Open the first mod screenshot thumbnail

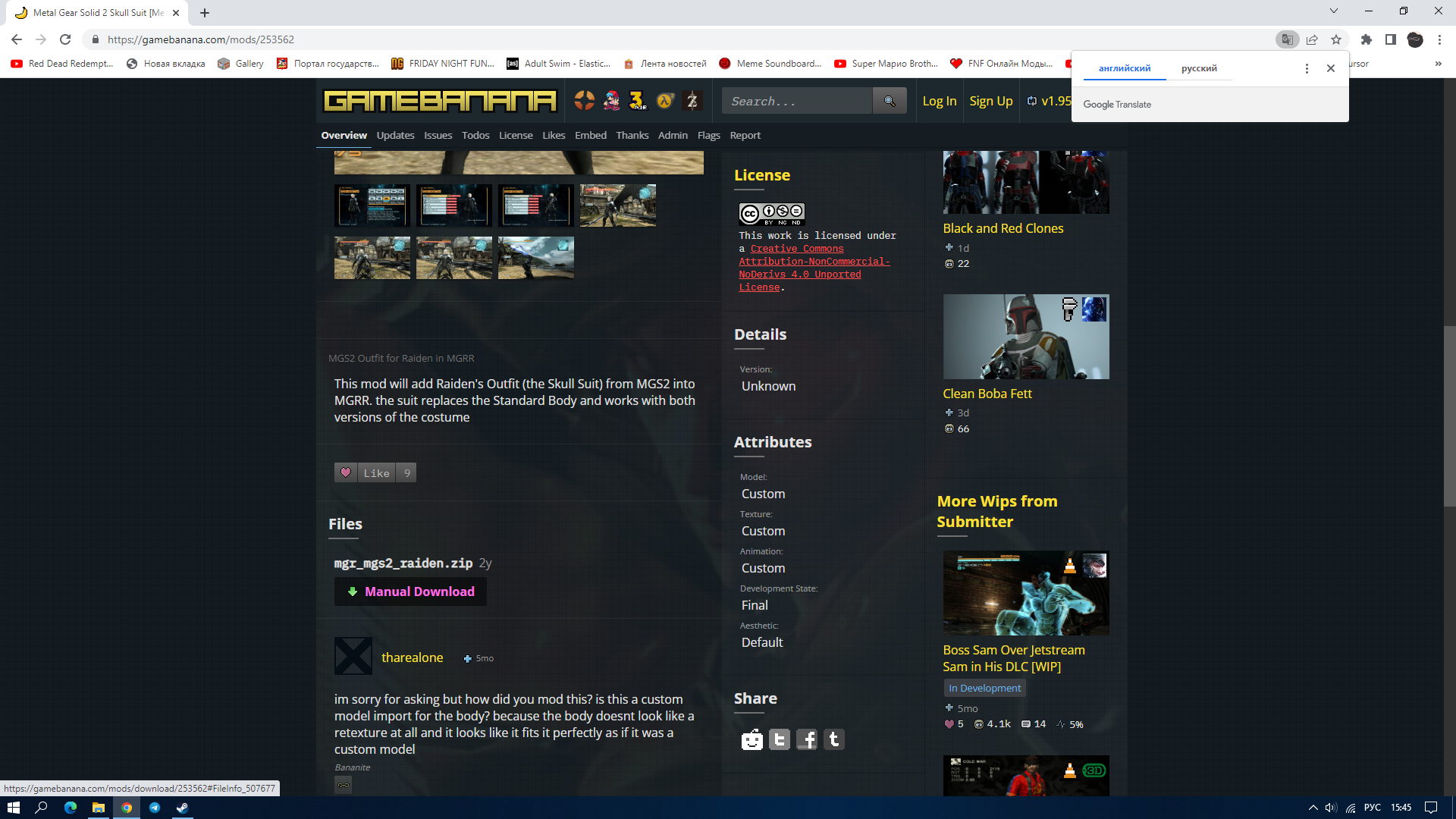click(x=372, y=206)
